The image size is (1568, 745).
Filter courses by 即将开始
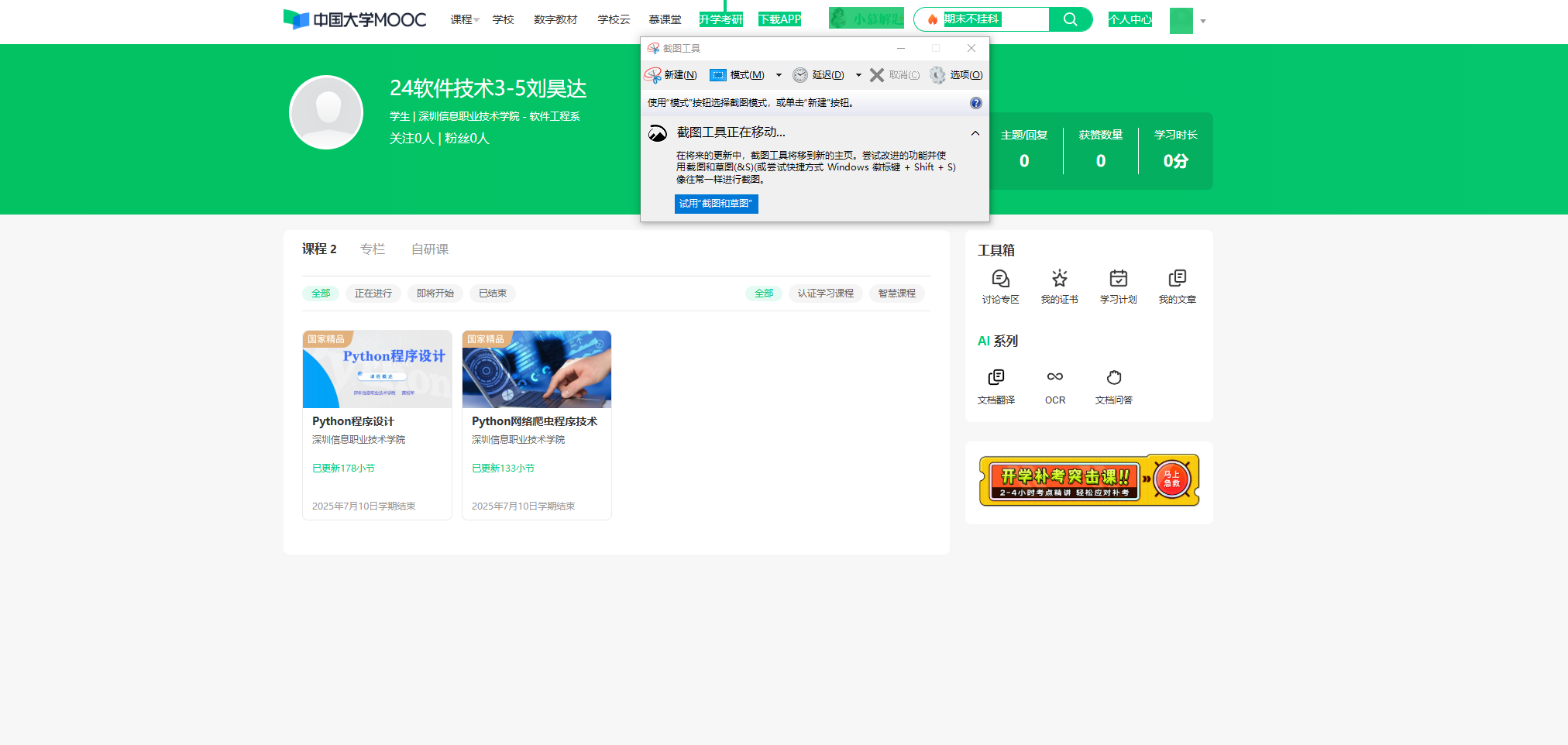[435, 294]
